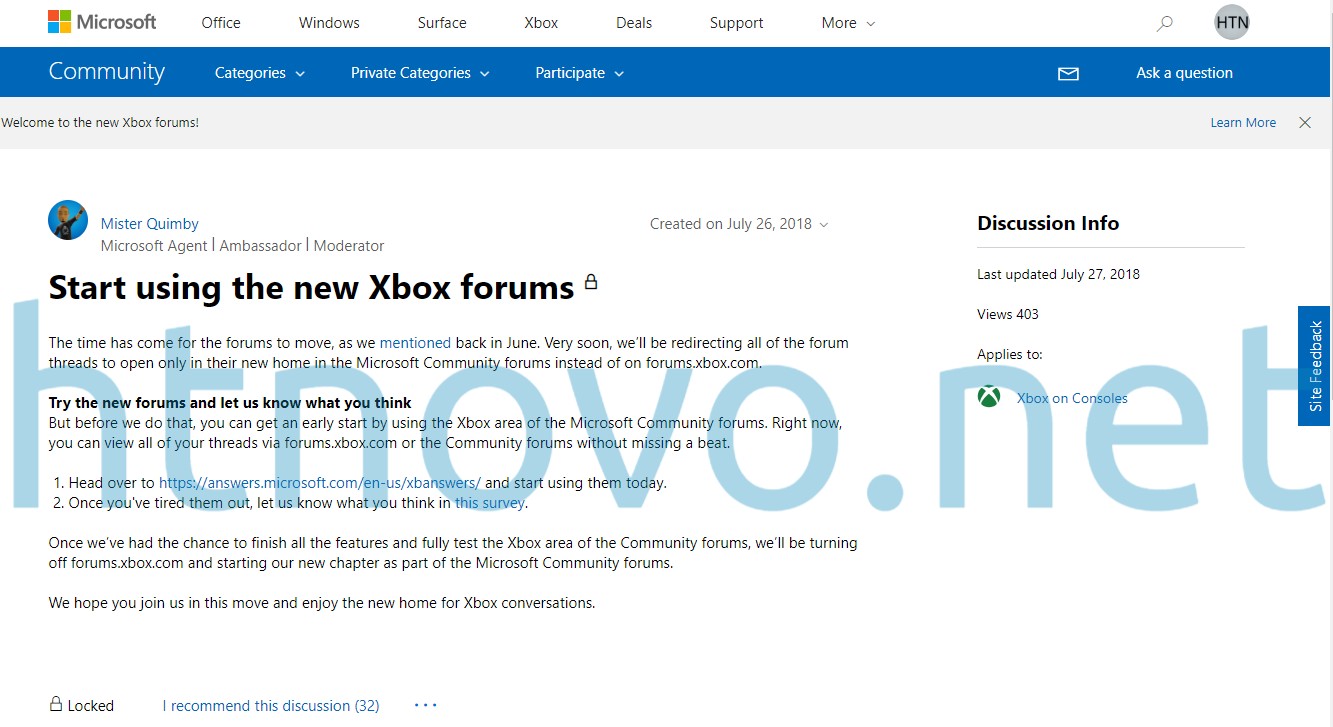Open the More navigation menu
This screenshot has width=1333, height=727.
pos(845,22)
